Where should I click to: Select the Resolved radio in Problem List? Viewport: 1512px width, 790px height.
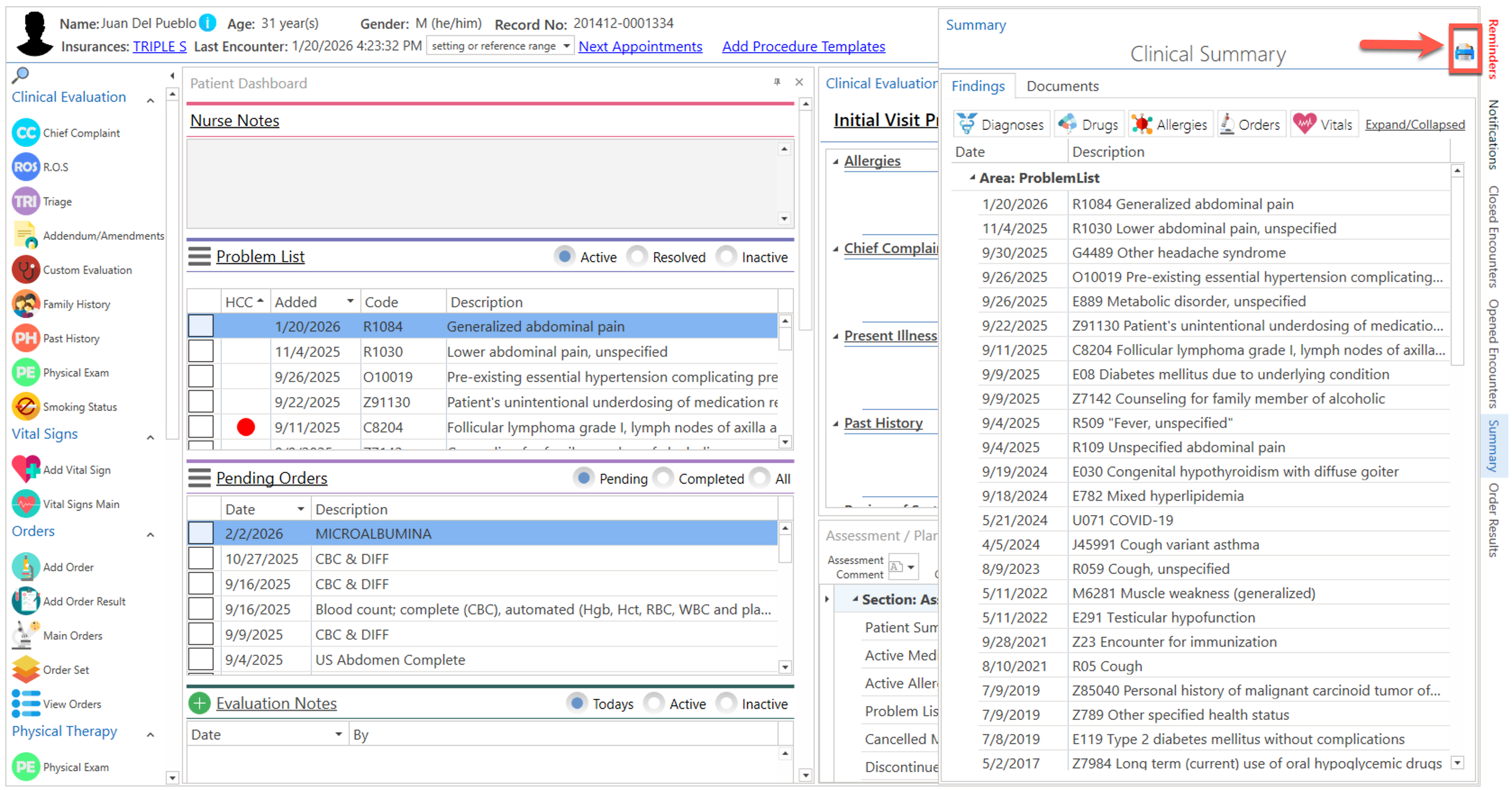637,256
